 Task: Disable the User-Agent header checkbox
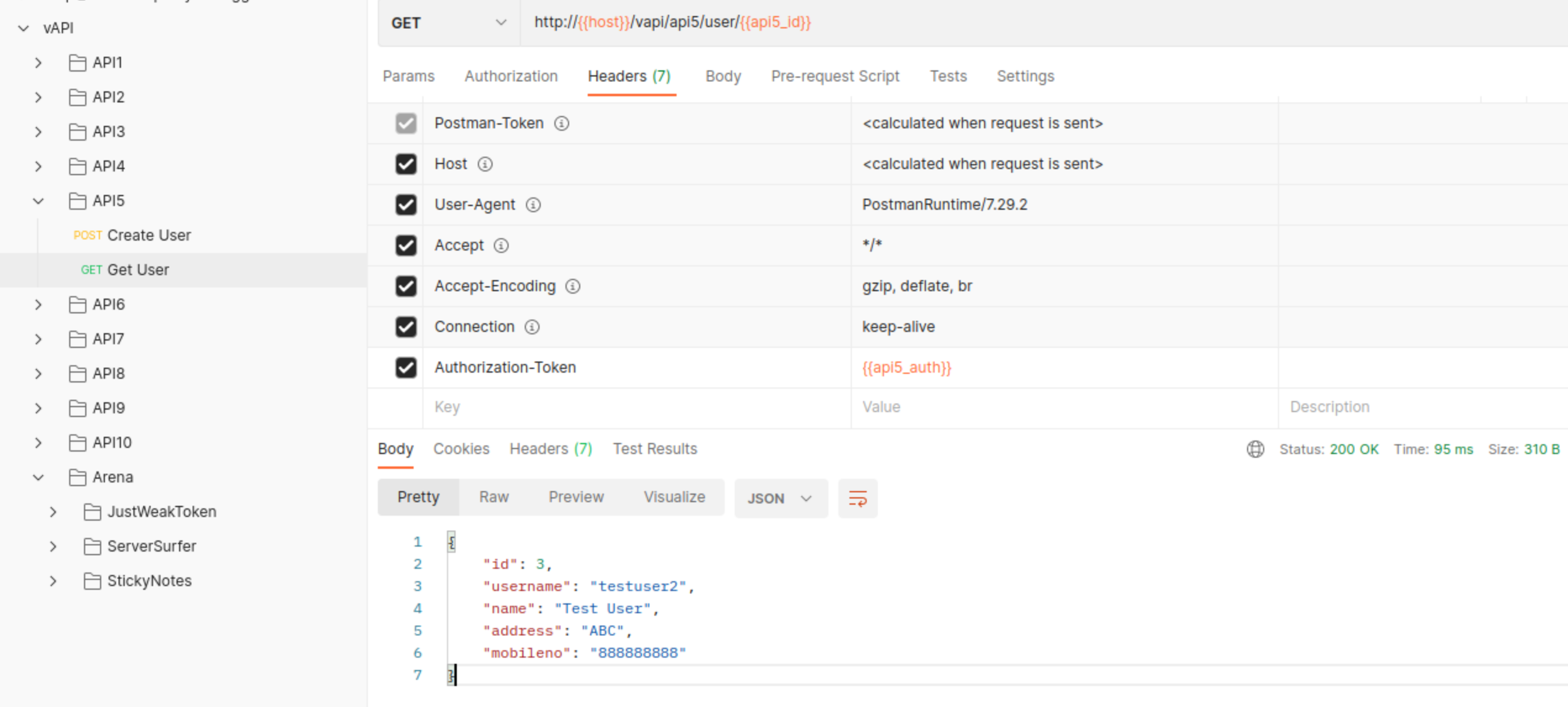pyautogui.click(x=406, y=205)
